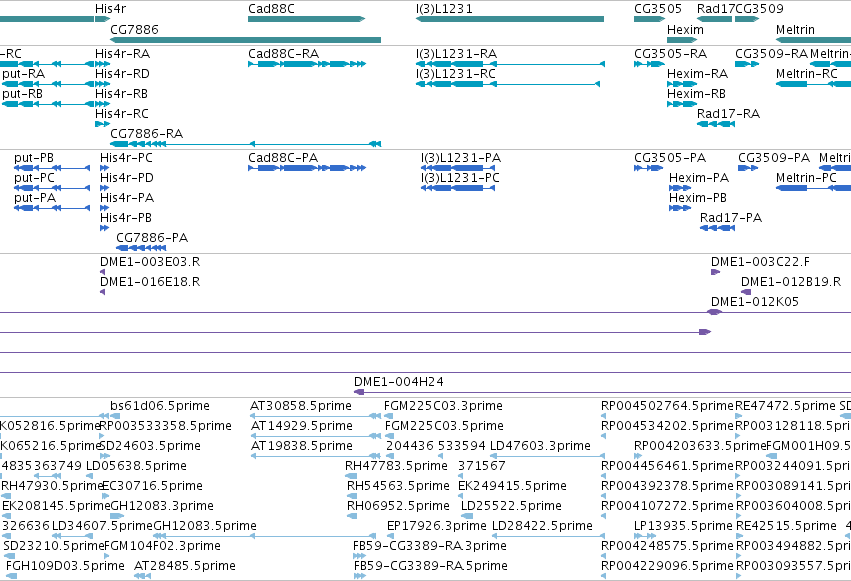Click the RH47783.5prime EST label
851x581 pixels.
point(397,467)
